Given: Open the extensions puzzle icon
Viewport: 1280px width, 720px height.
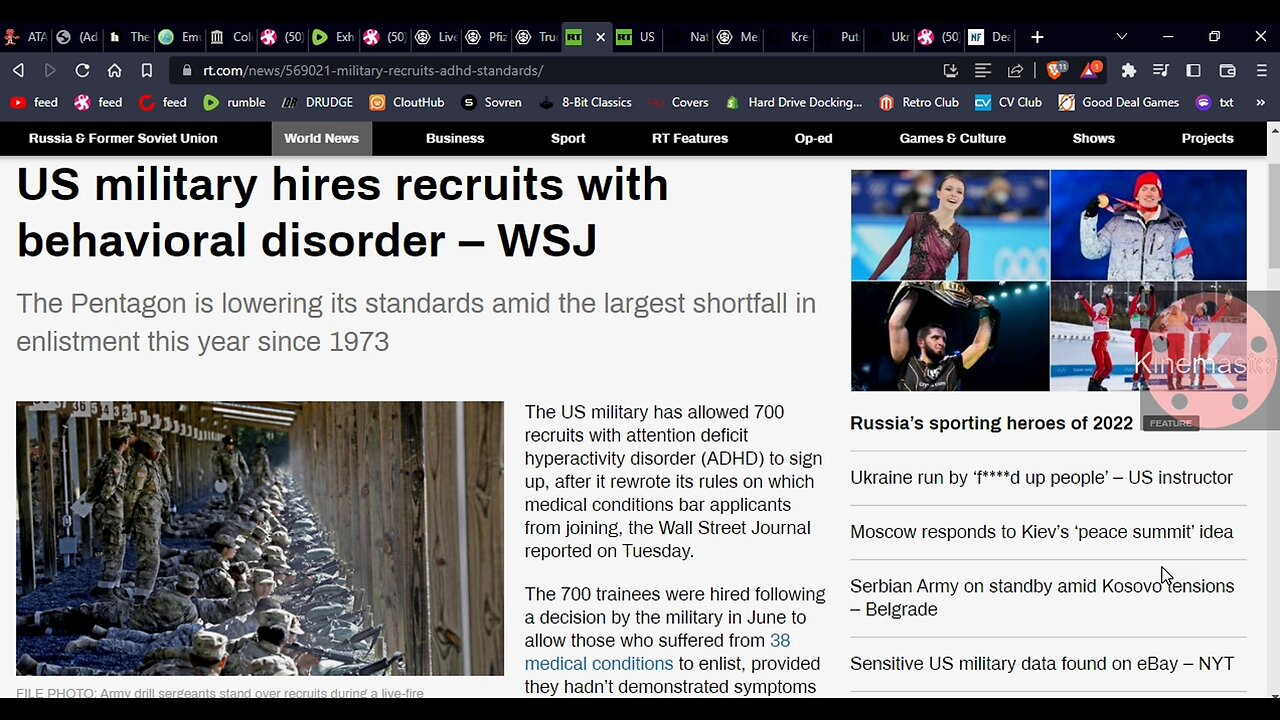Looking at the screenshot, I should [x=1129, y=70].
